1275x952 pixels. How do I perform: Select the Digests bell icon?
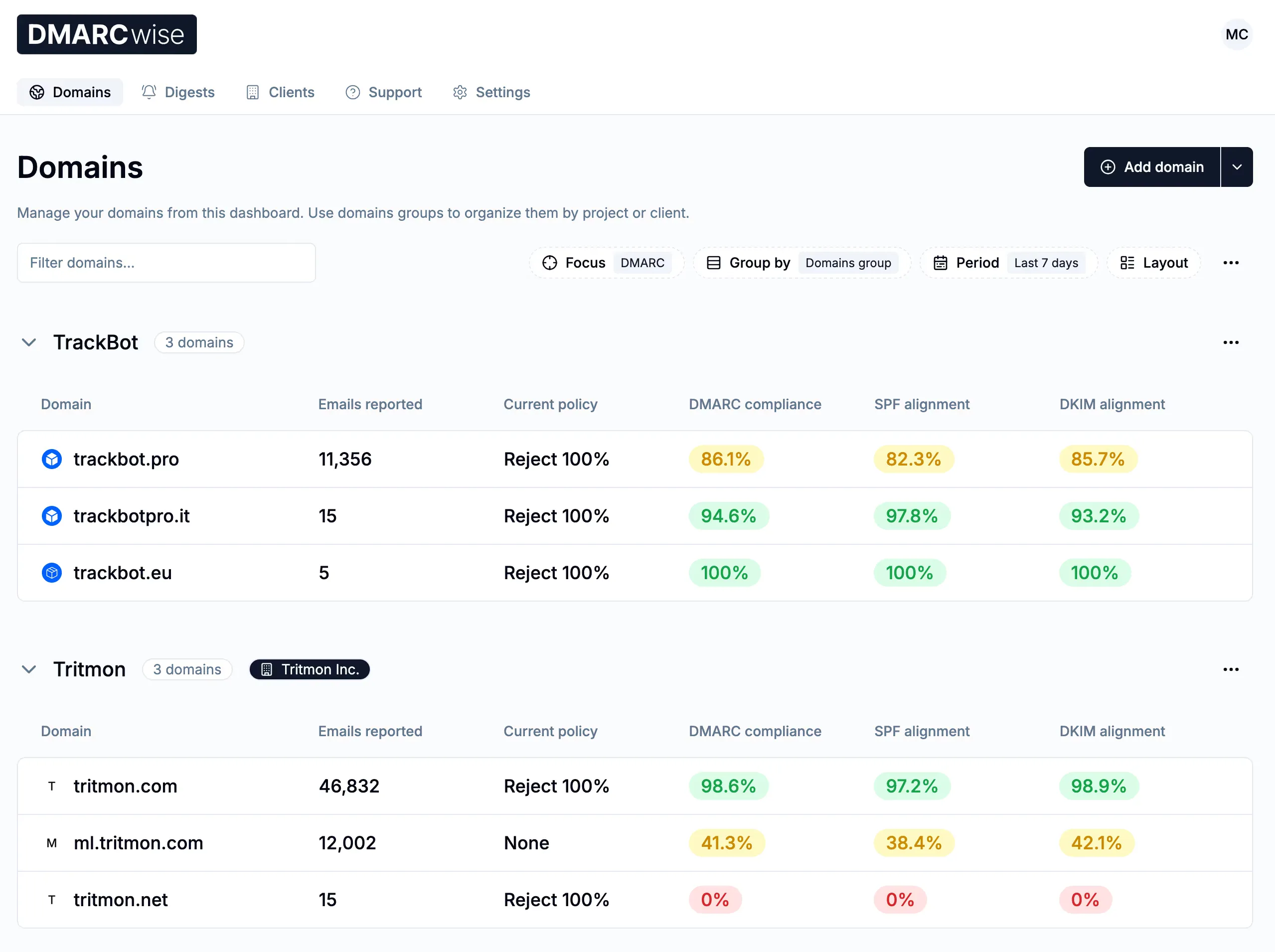point(148,92)
